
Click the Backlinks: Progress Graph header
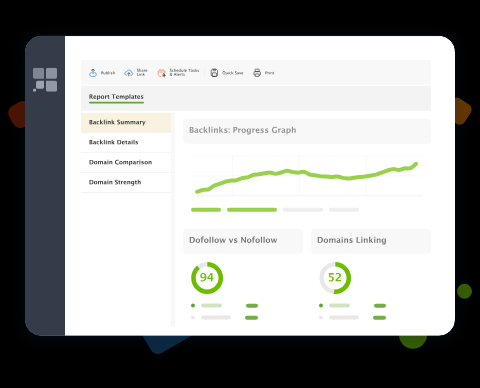click(x=307, y=131)
